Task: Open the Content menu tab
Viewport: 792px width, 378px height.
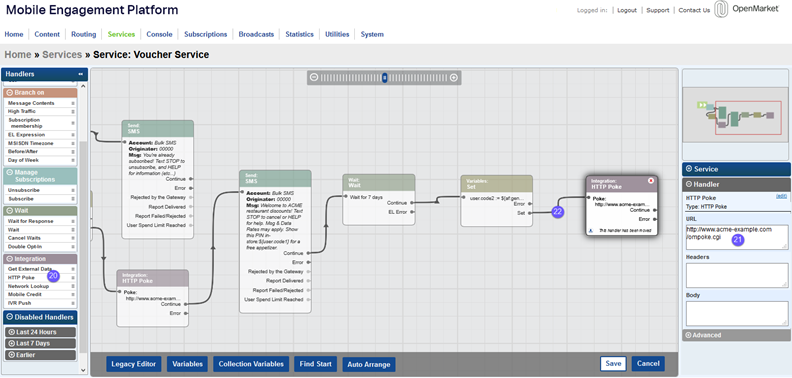Action: click(47, 34)
